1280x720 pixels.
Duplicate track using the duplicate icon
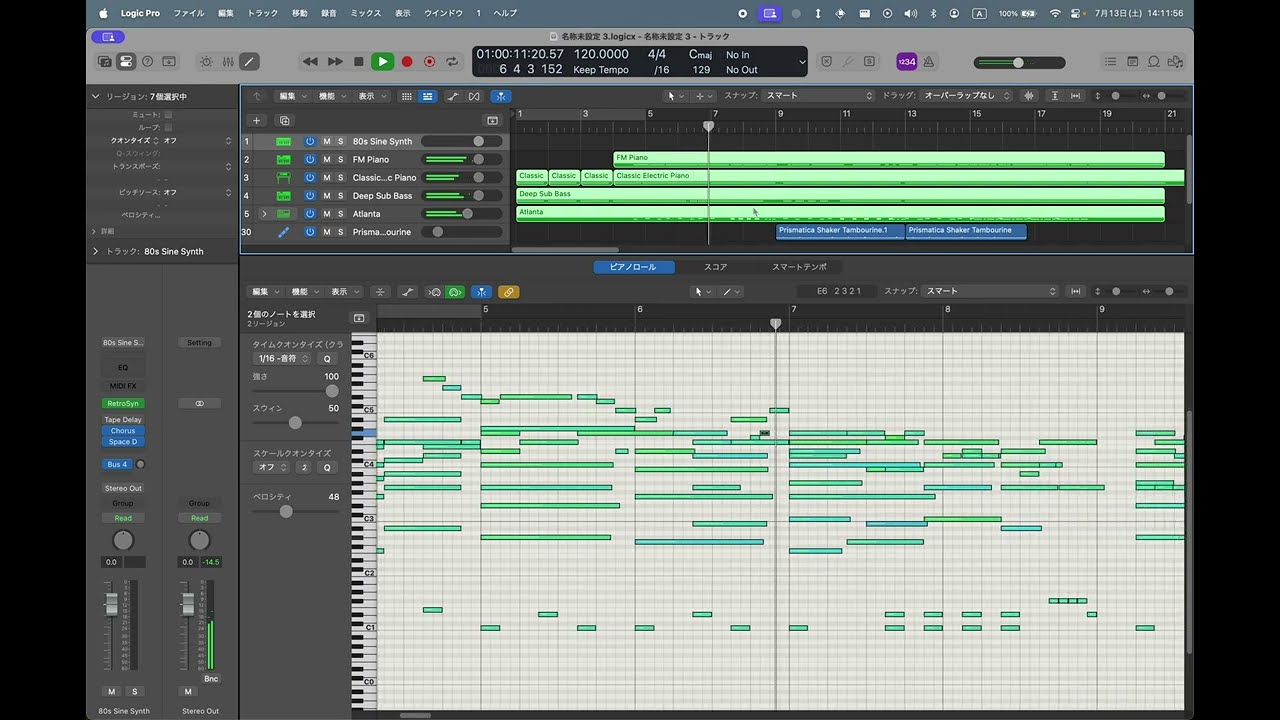coord(285,120)
